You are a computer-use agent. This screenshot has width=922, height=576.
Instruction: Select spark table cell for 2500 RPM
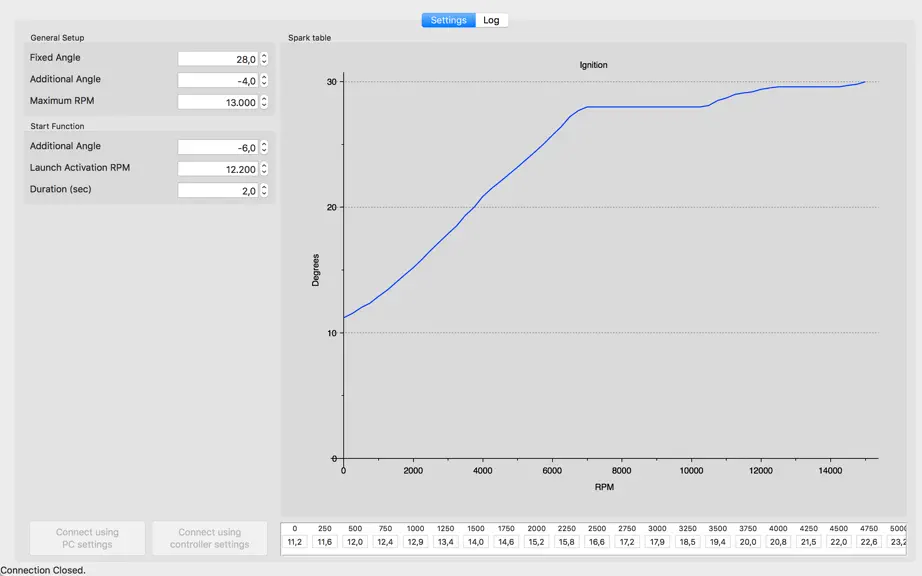pyautogui.click(x=597, y=542)
